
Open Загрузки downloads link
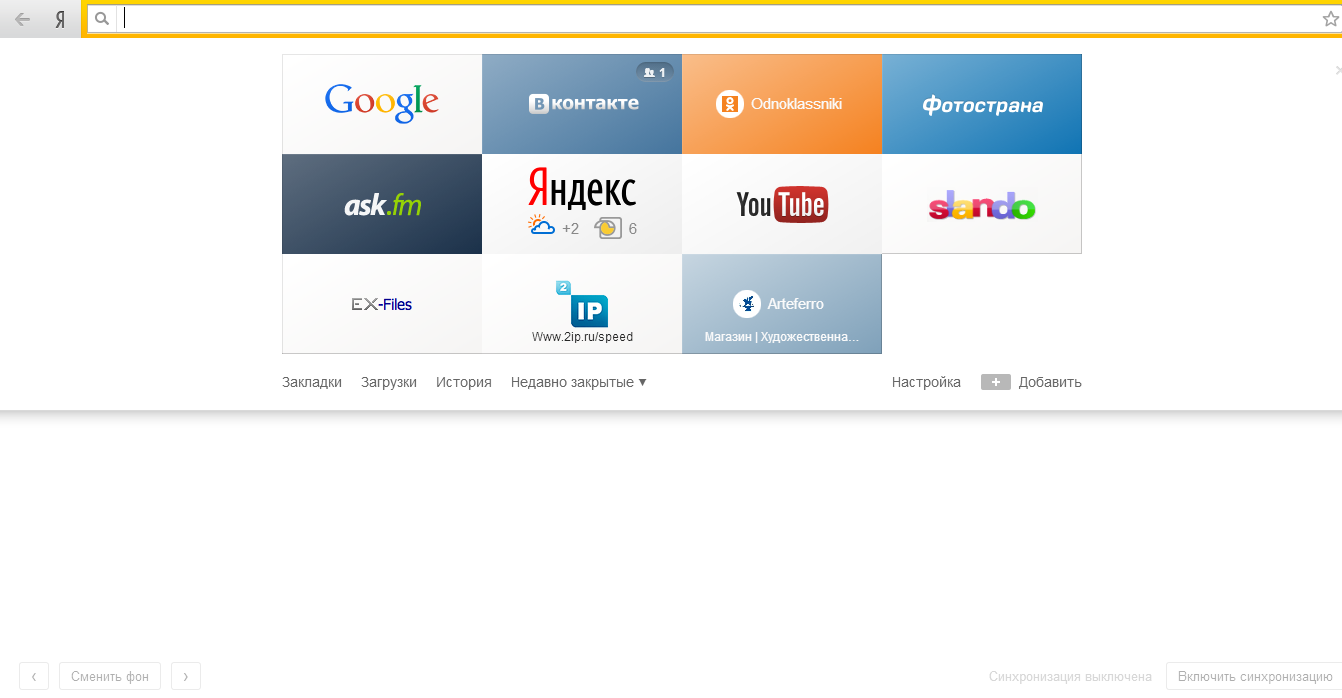[x=389, y=382]
